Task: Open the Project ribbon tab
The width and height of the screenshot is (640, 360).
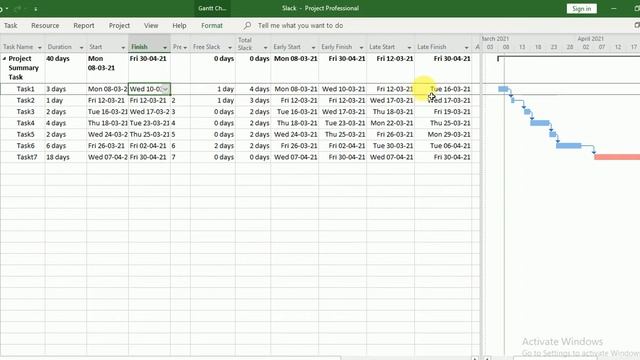Action: point(119,25)
